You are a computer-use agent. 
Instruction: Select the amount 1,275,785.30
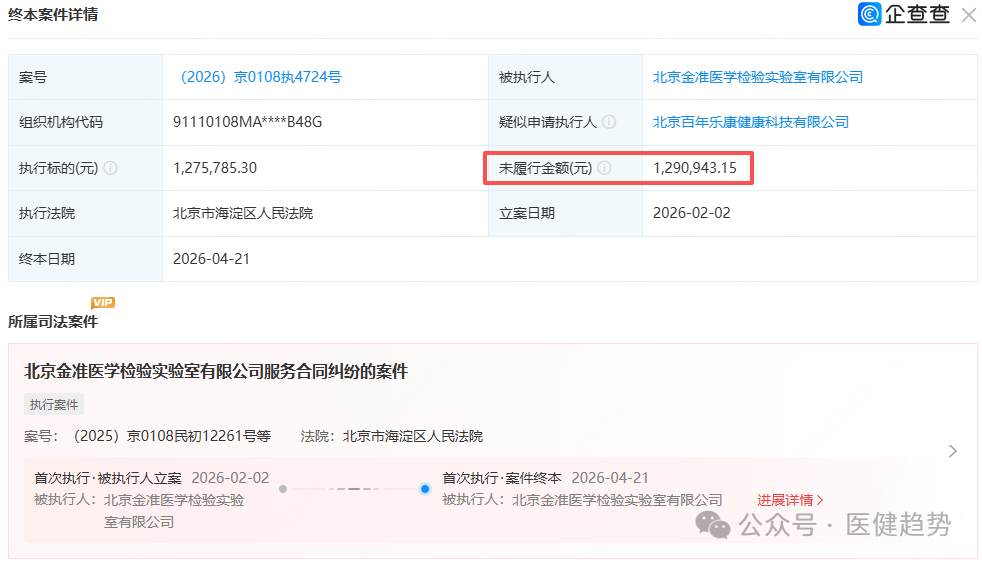(x=215, y=168)
